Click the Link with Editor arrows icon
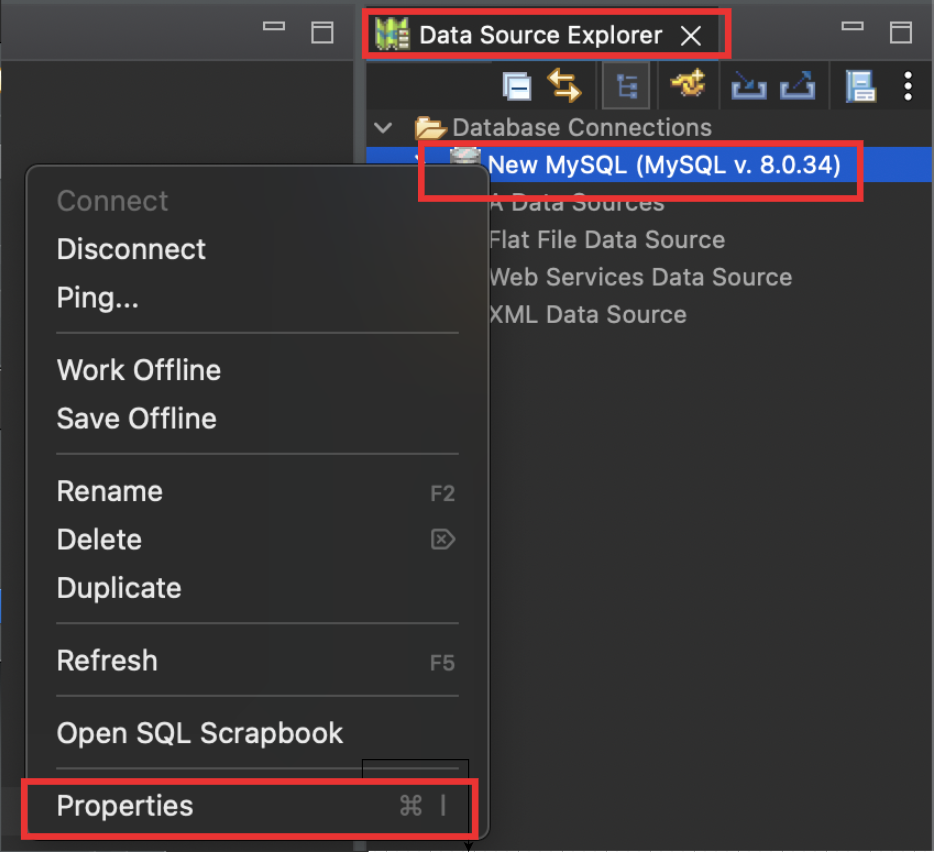934x852 pixels. point(563,86)
